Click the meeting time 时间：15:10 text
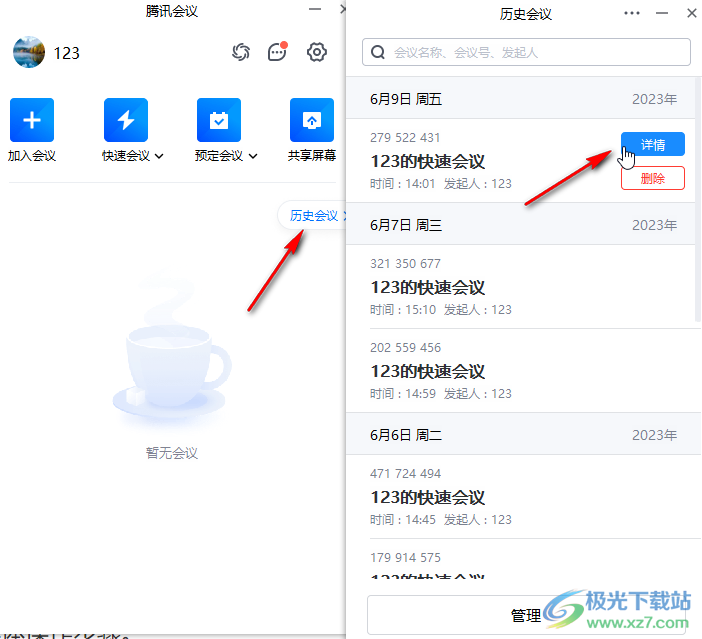This screenshot has height=639, width=702. click(x=403, y=309)
